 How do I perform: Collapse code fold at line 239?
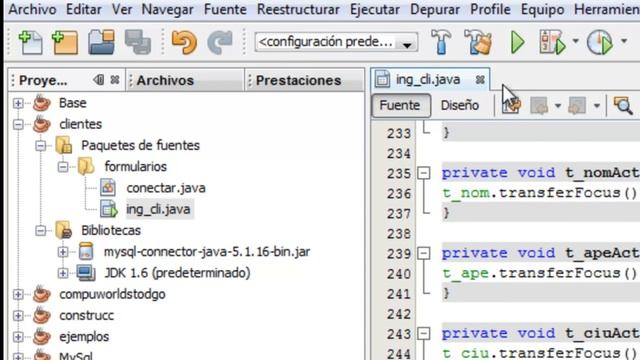tap(424, 253)
